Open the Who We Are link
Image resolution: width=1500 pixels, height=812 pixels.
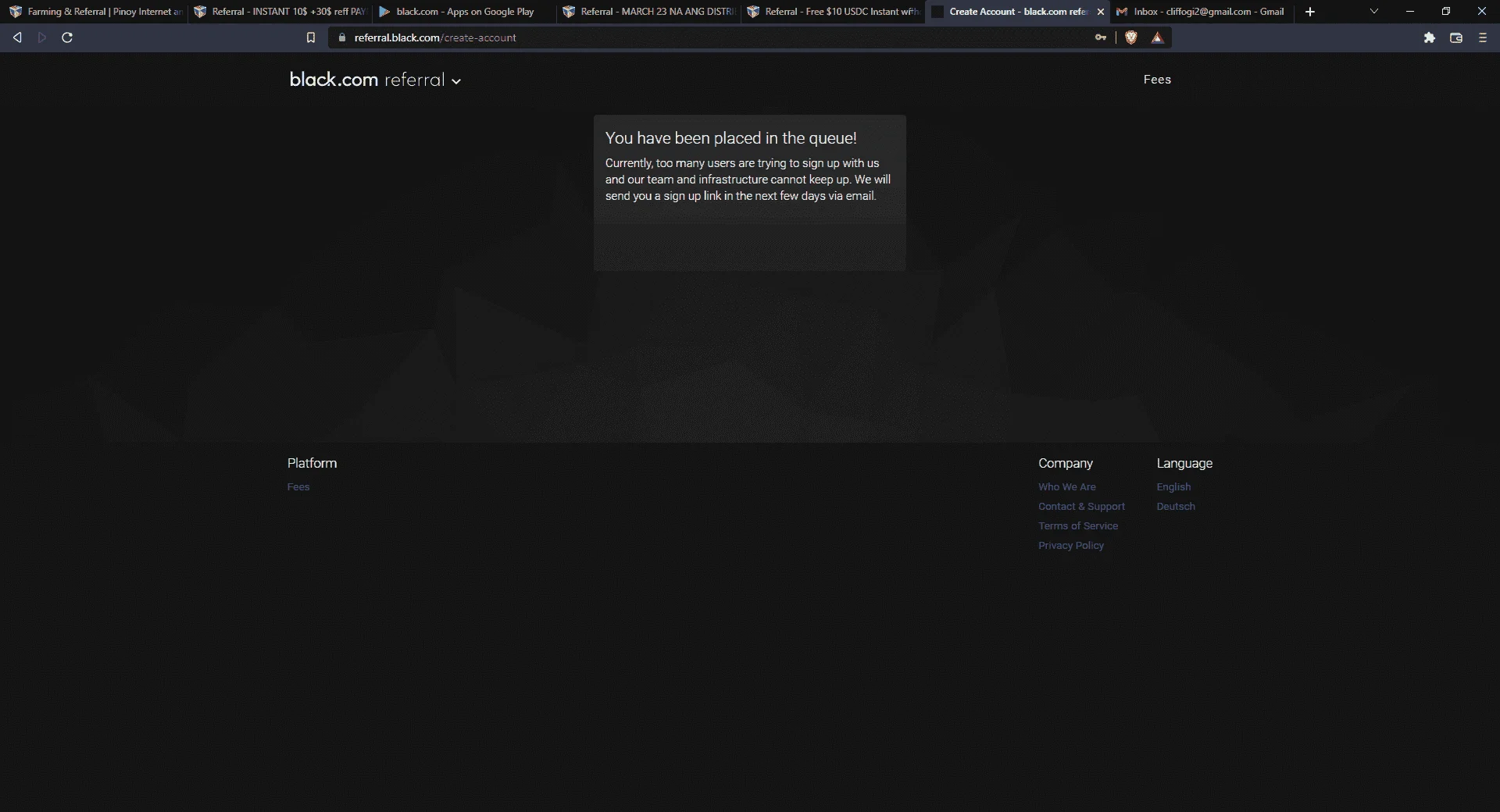(1067, 487)
